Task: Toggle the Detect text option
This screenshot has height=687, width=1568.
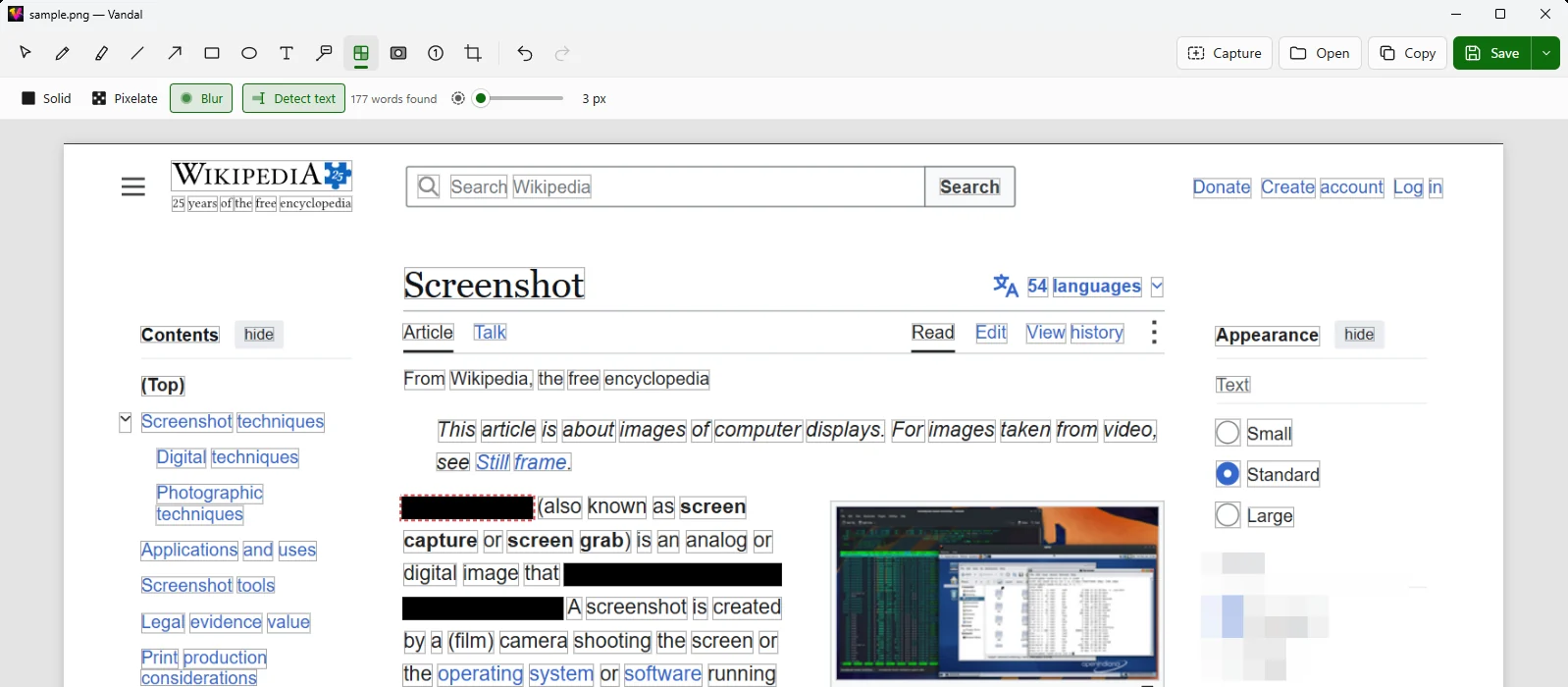Action: pyautogui.click(x=293, y=98)
